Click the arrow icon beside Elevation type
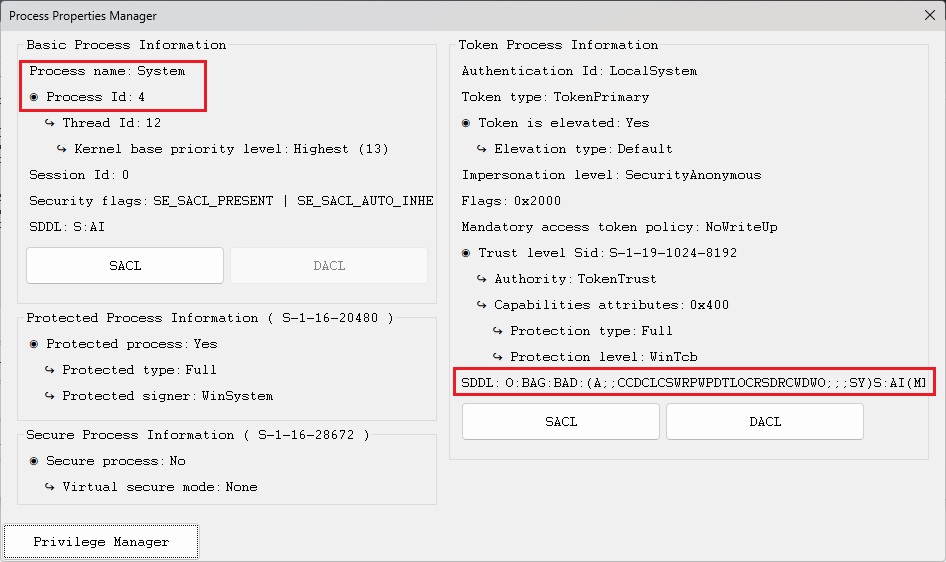 click(483, 149)
